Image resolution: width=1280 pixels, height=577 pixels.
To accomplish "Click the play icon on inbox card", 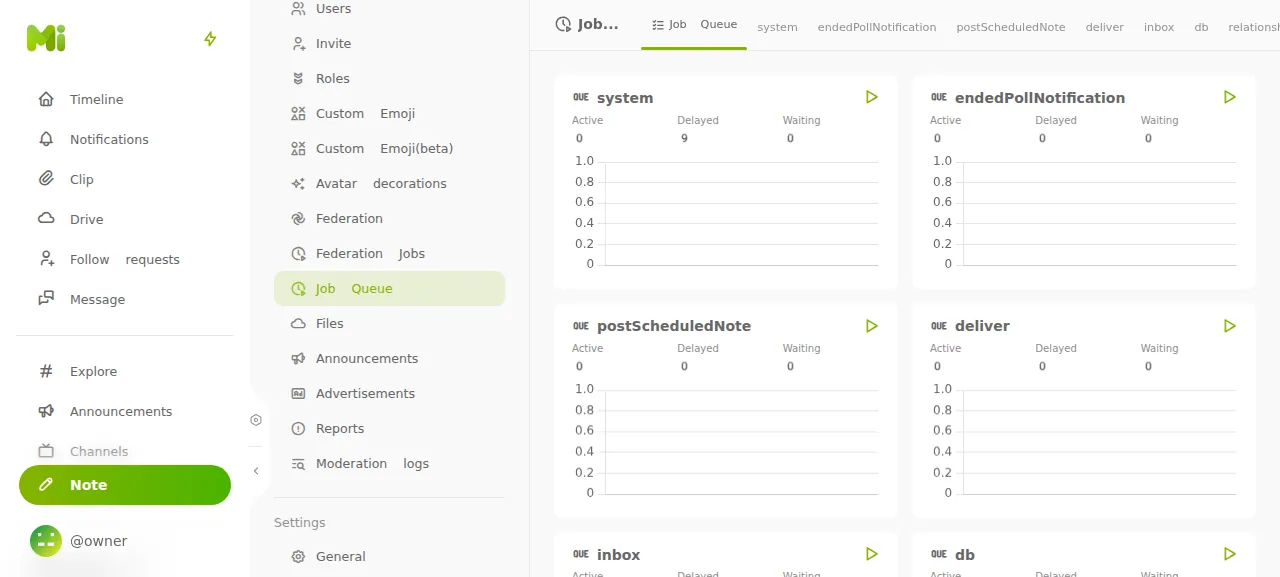I will [x=872, y=554].
